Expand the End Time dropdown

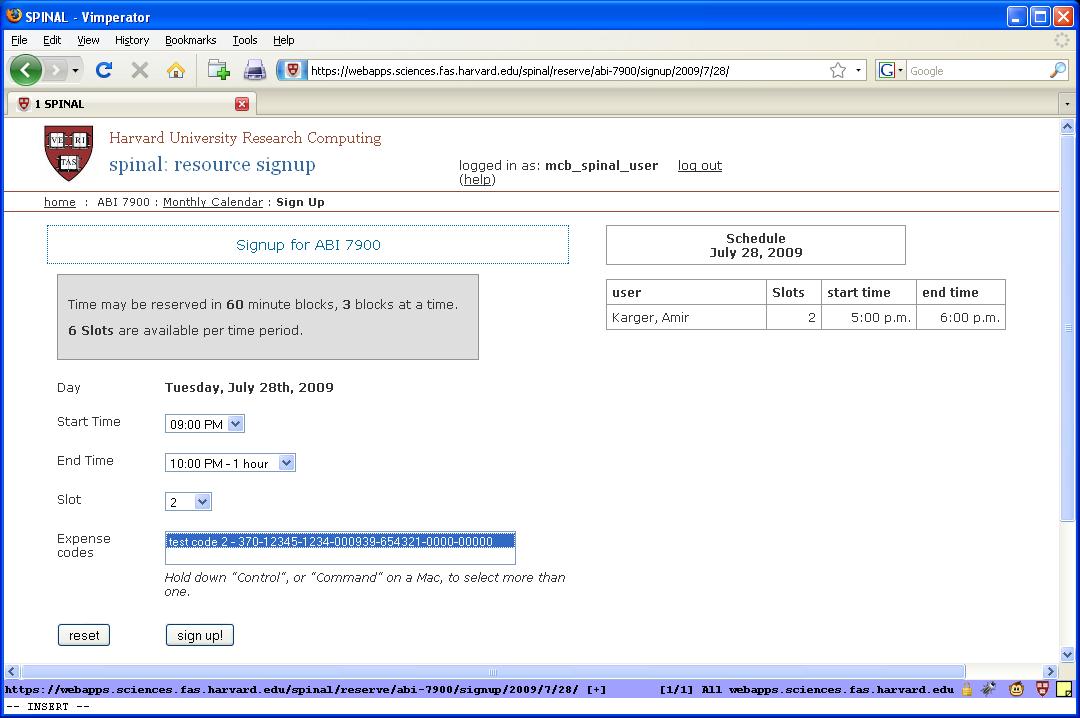coord(230,463)
